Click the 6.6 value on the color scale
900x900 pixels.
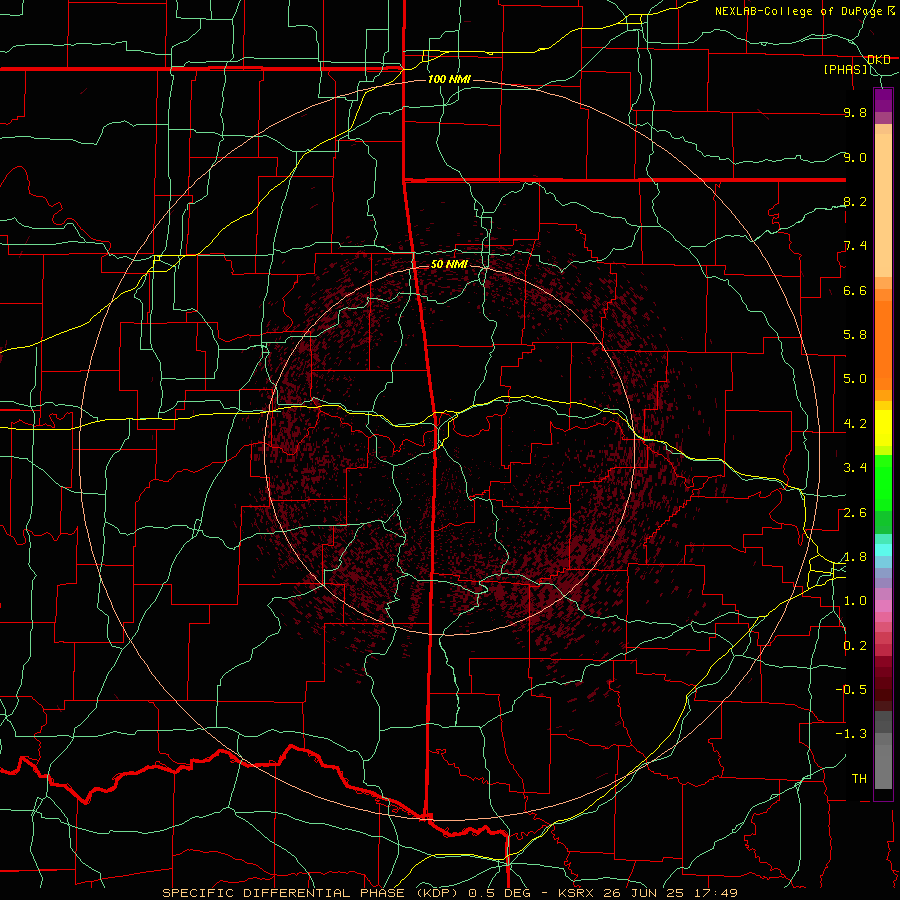point(855,291)
